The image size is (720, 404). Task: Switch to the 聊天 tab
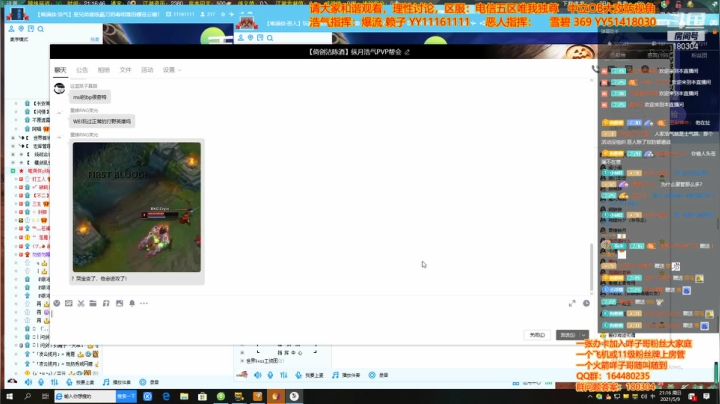pos(60,70)
